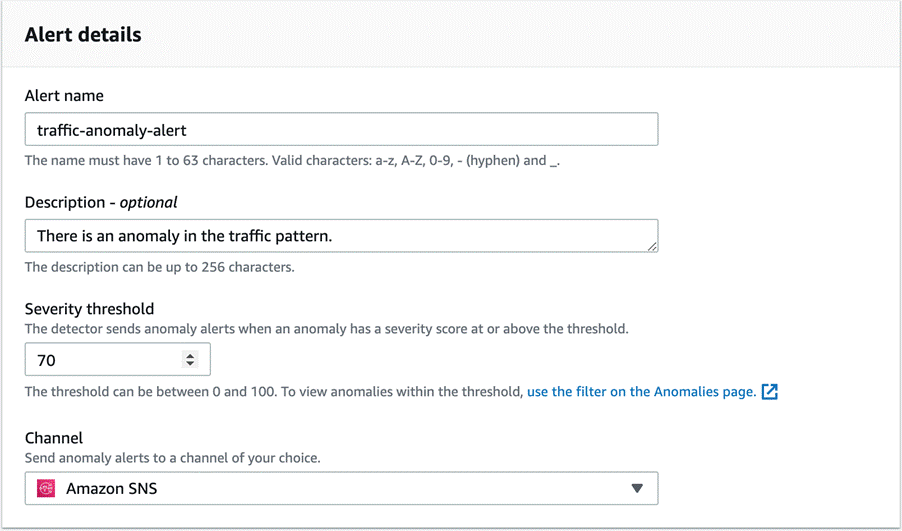Screen dimensions: 902x531
Task: Click the 256 characters description hint text
Action: [159, 267]
